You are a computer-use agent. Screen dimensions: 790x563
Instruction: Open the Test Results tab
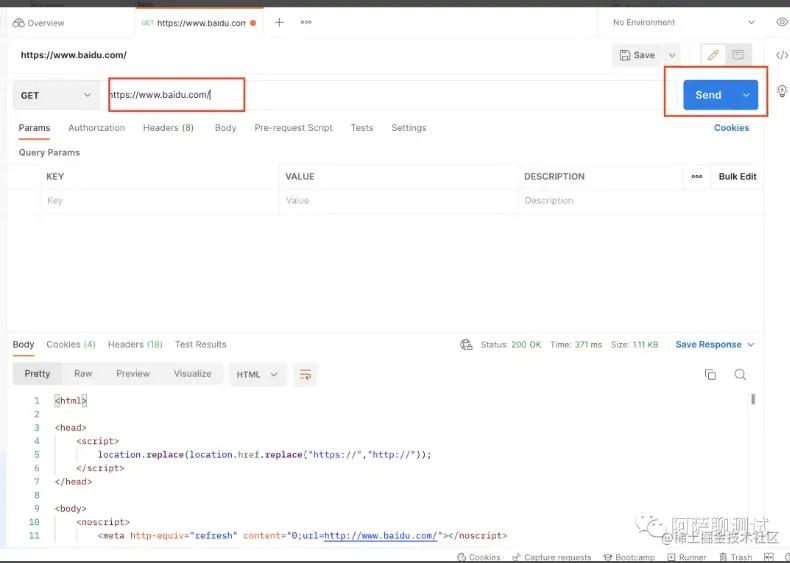(201, 345)
